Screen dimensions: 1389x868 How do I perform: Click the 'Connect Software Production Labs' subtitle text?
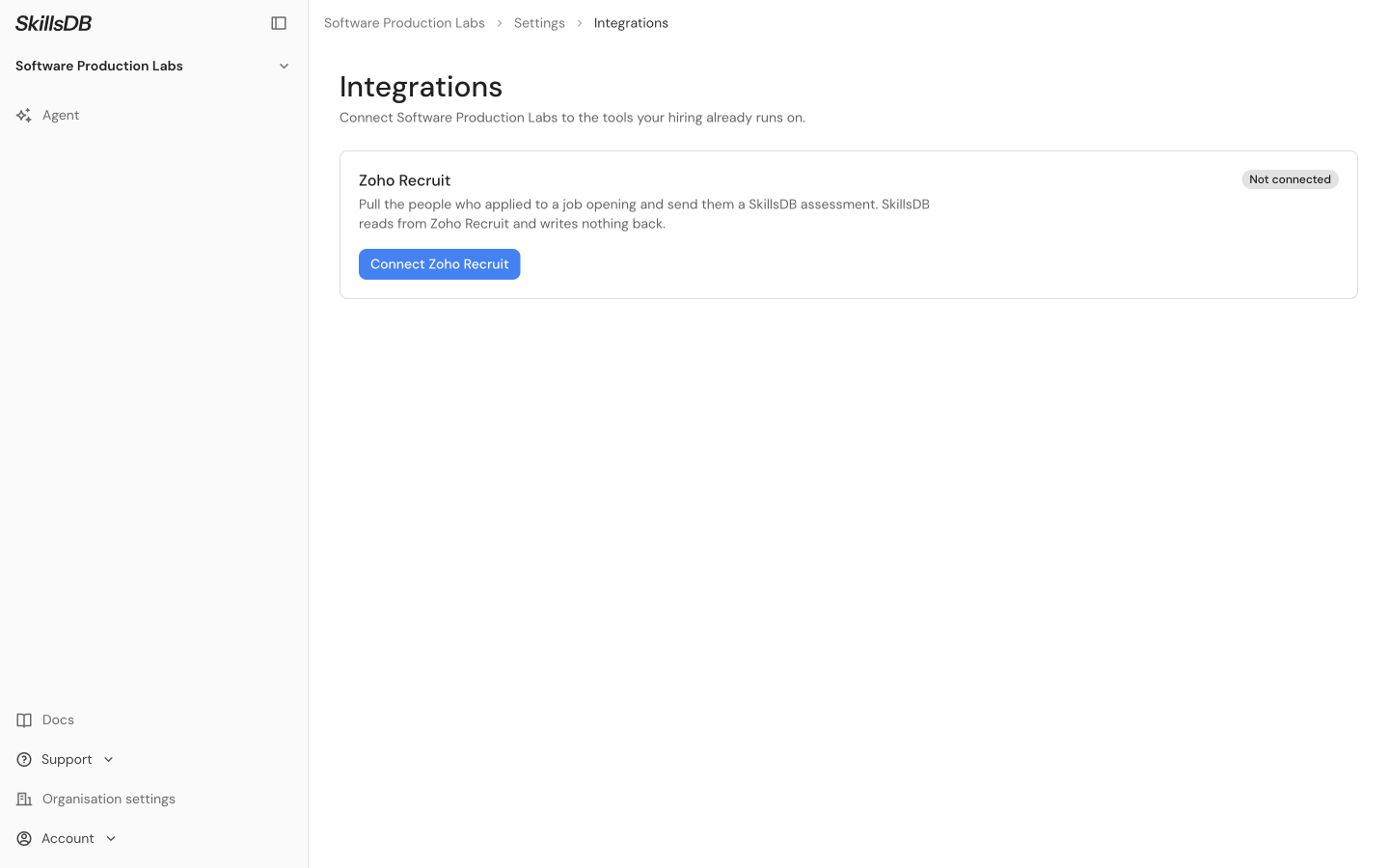572,118
